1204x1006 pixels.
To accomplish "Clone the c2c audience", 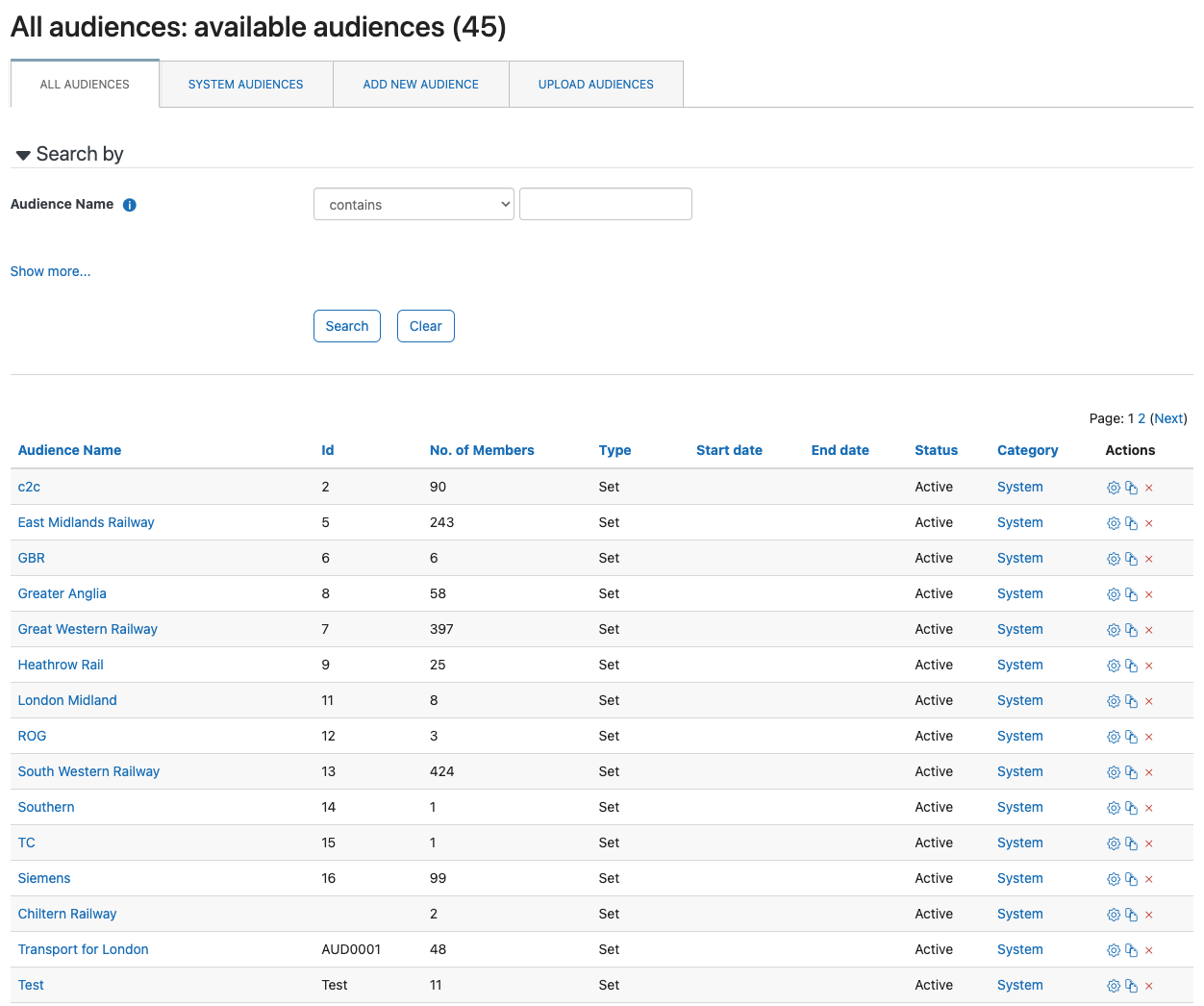I will (1132, 488).
